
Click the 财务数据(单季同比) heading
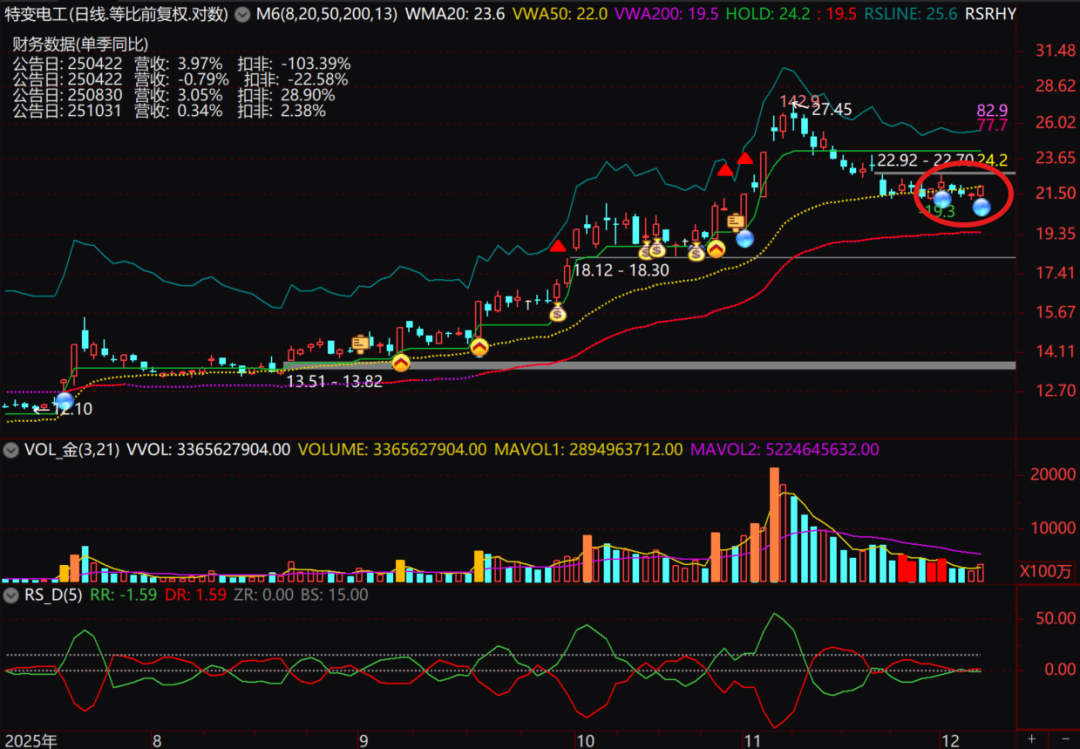tap(80, 45)
